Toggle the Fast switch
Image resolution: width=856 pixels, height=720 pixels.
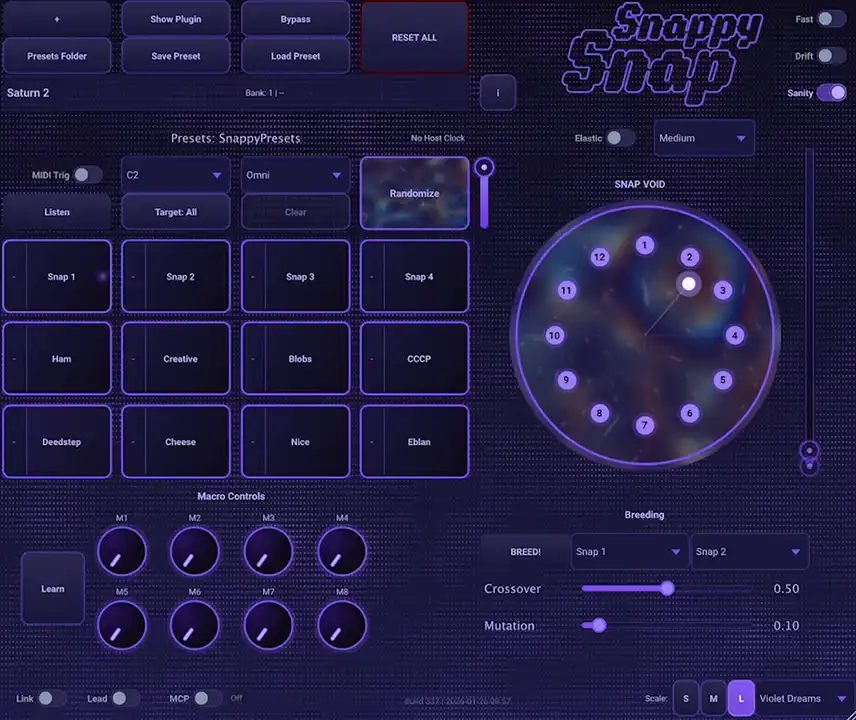click(x=830, y=19)
